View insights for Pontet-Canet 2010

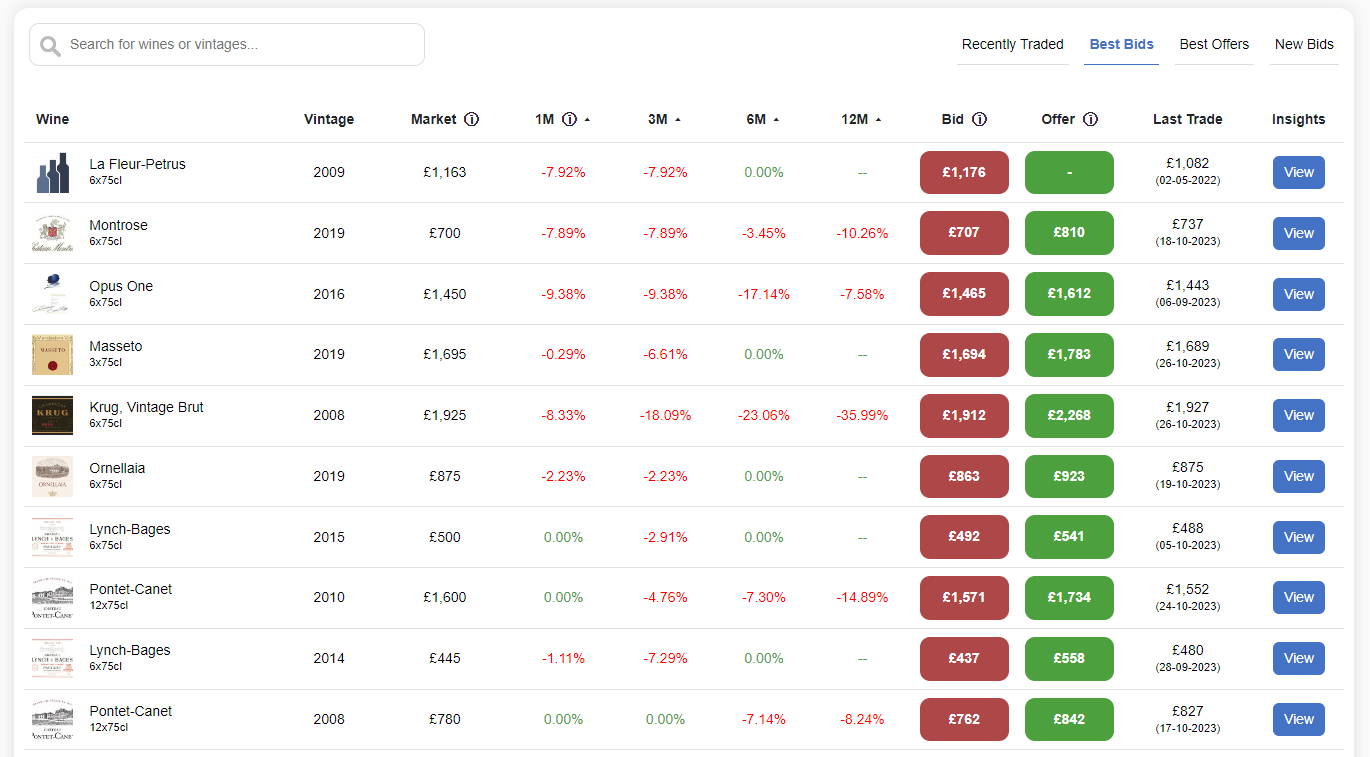(x=1299, y=597)
